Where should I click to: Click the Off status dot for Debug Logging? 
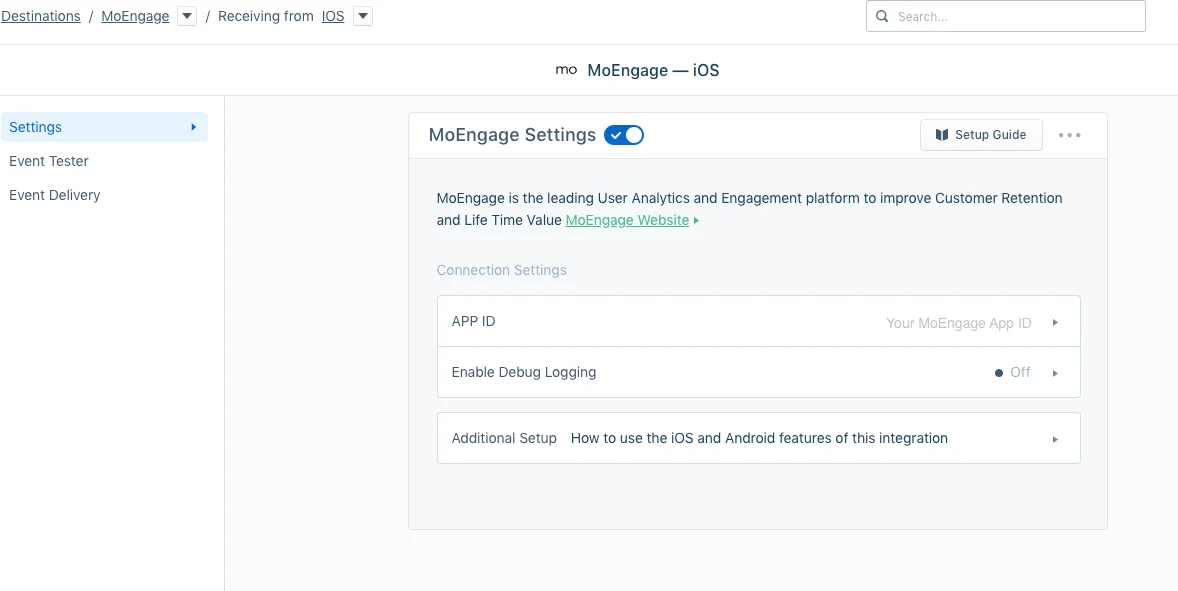[x=998, y=372]
